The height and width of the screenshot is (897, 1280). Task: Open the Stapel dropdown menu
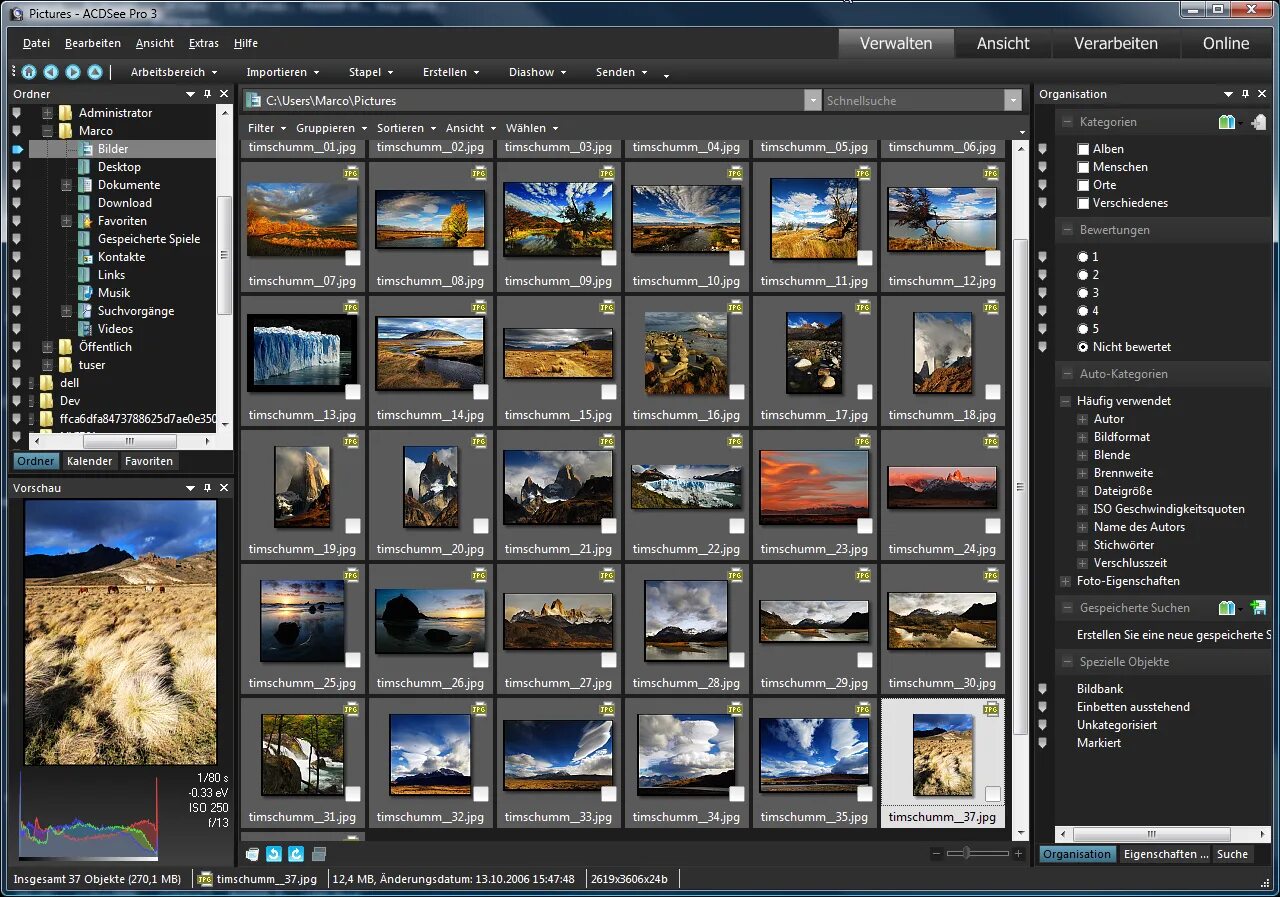tap(371, 72)
